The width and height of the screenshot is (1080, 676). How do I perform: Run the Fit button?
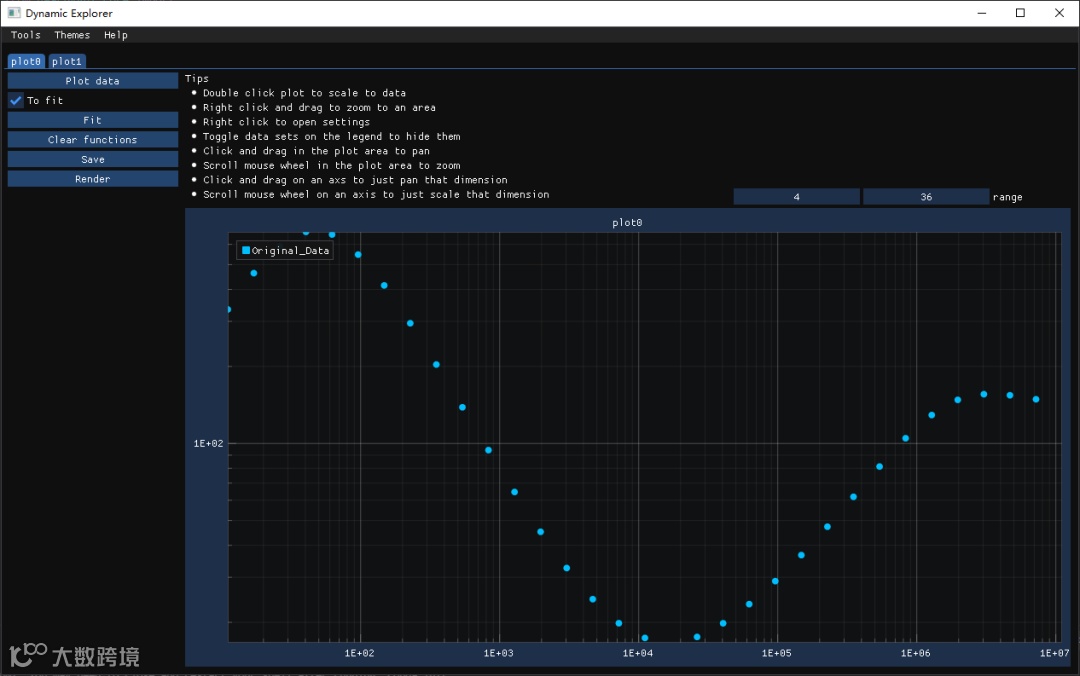(x=93, y=120)
